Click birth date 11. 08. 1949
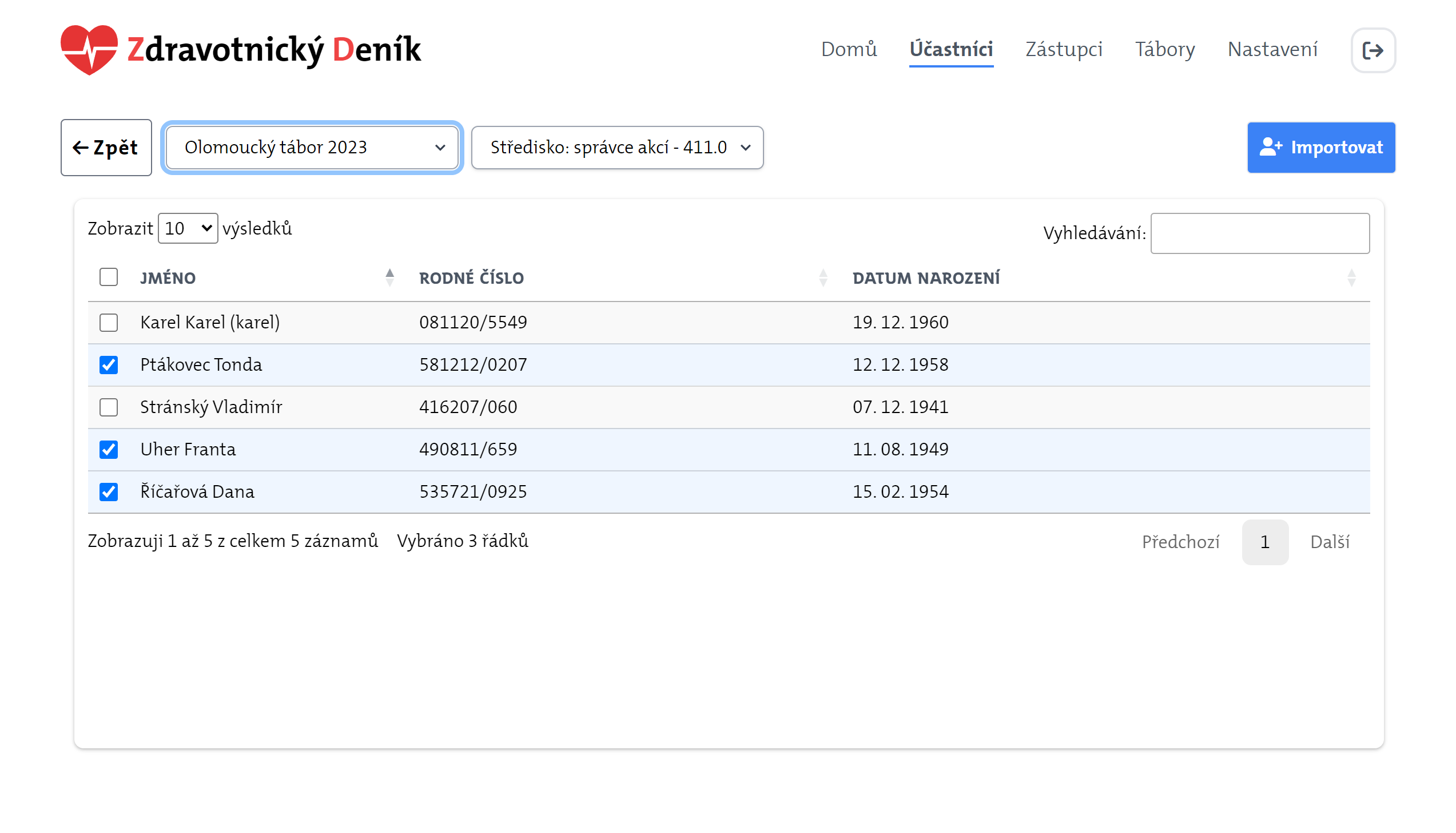Screen dimensions: 1456x833 [901, 449]
